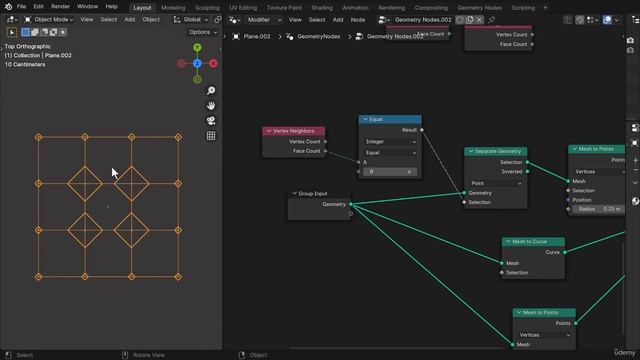640x360 pixels.
Task: Select the Select Box tool icon
Action: coord(11,32)
